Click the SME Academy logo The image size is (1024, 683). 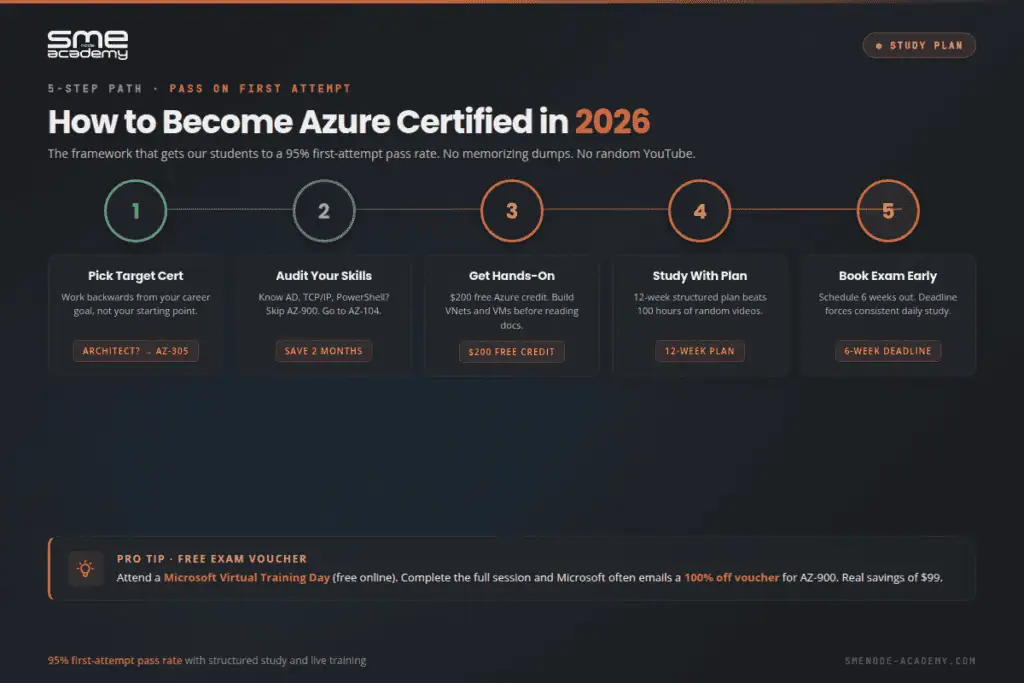click(88, 45)
